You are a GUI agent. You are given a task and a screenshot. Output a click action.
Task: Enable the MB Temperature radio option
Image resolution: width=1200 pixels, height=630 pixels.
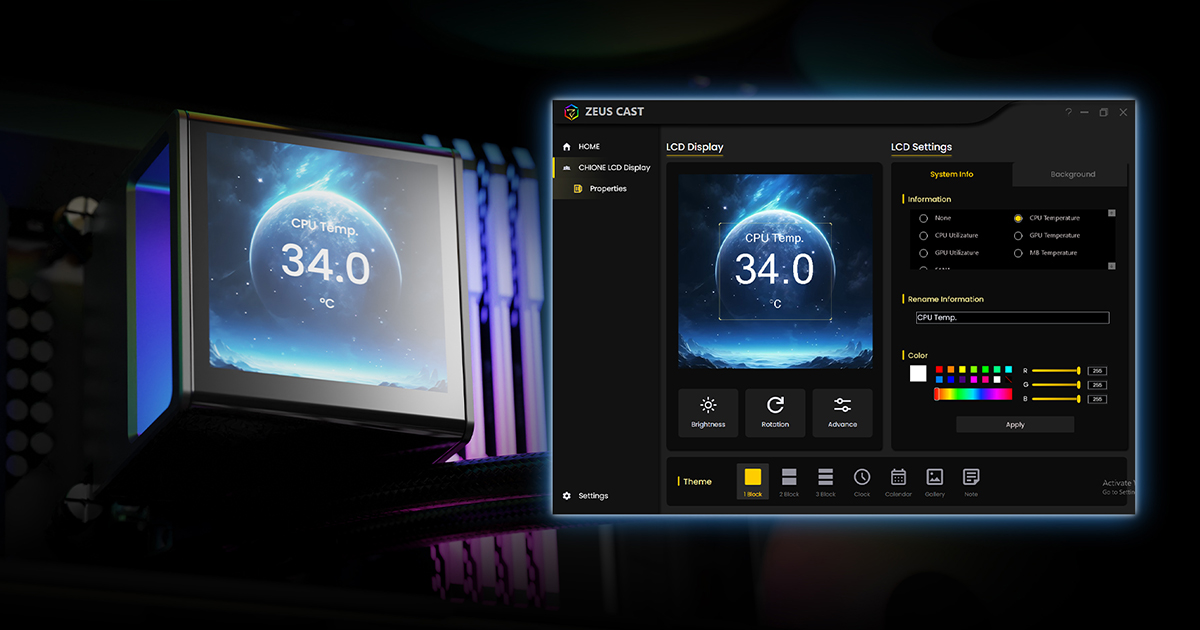(x=1018, y=253)
